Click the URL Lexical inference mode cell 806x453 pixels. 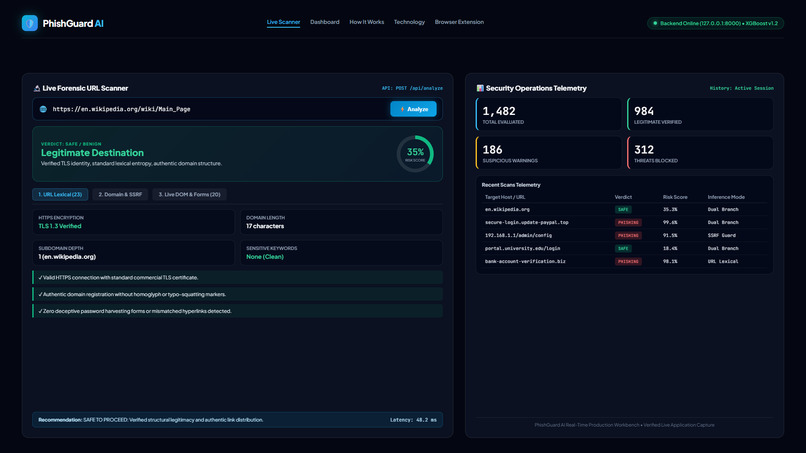[723, 261]
